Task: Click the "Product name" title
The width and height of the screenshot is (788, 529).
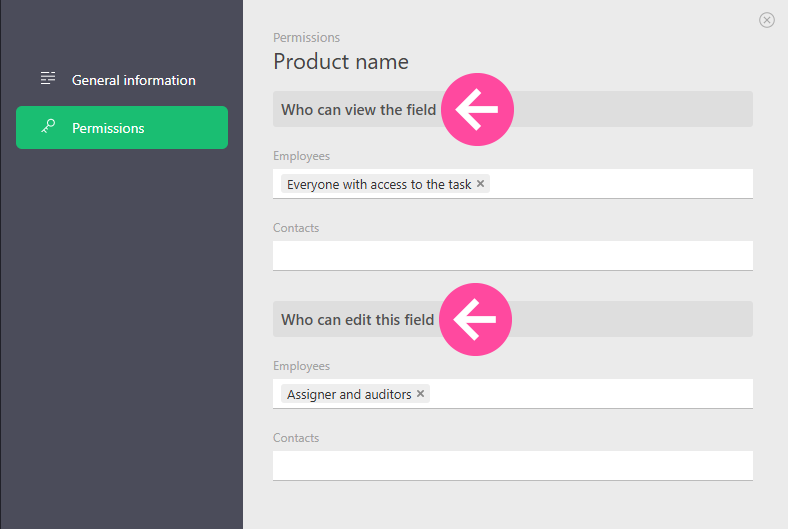Action: (340, 62)
